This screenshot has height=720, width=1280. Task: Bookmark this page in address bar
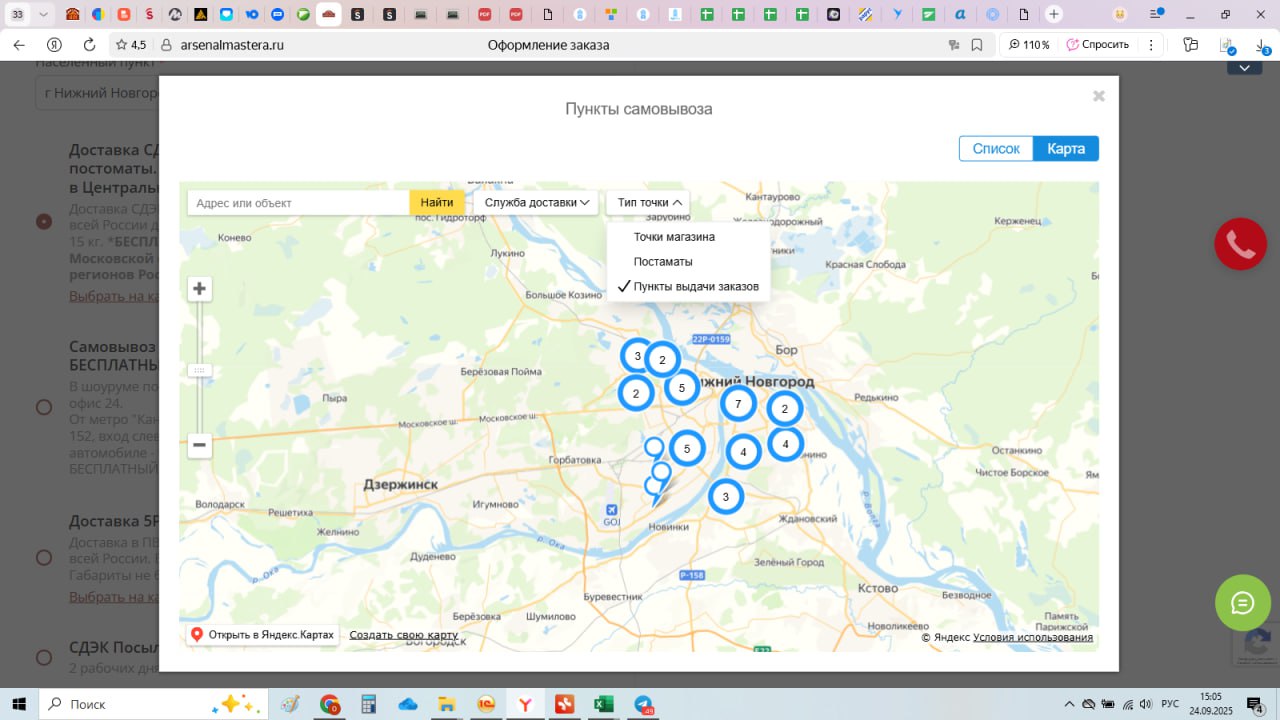(x=977, y=45)
